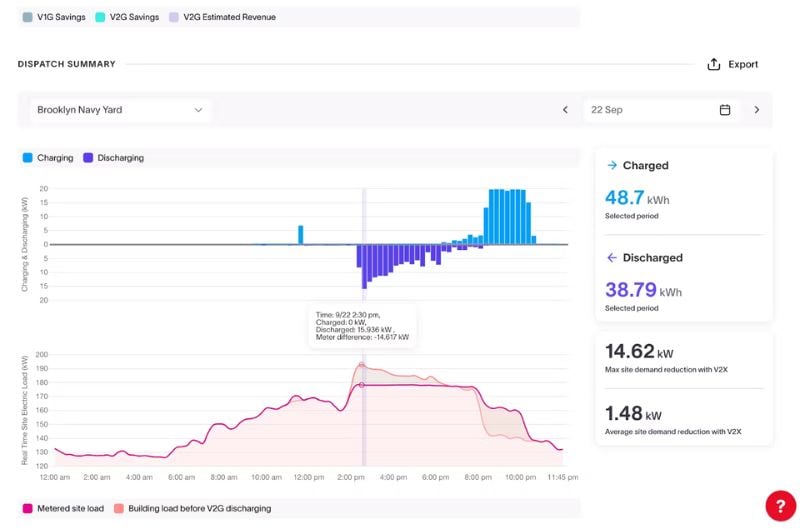Screen dimensions: 800x529
Task: Click the Charged right-arrow icon
Action: pos(612,165)
